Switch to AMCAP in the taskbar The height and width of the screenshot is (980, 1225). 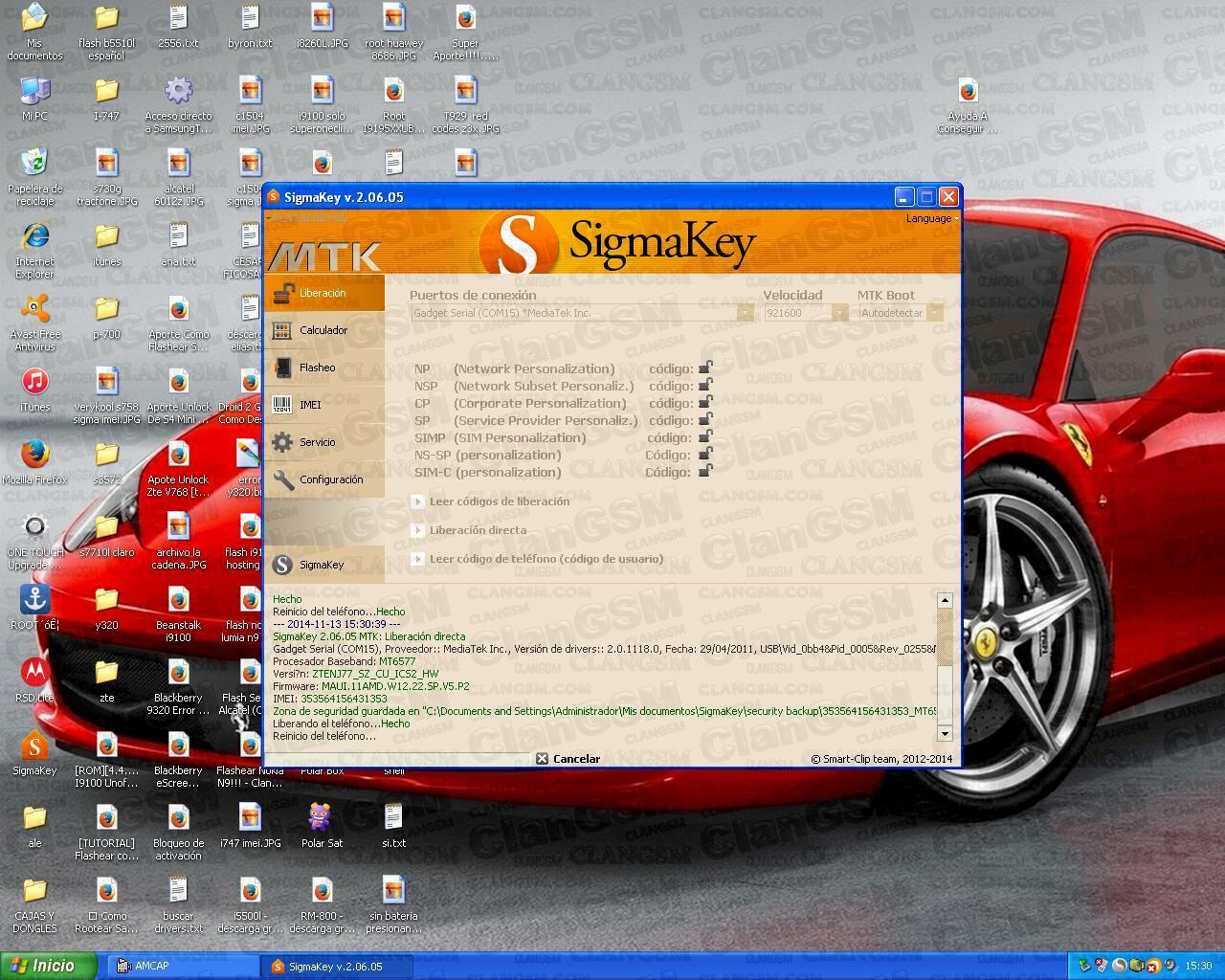point(184,967)
